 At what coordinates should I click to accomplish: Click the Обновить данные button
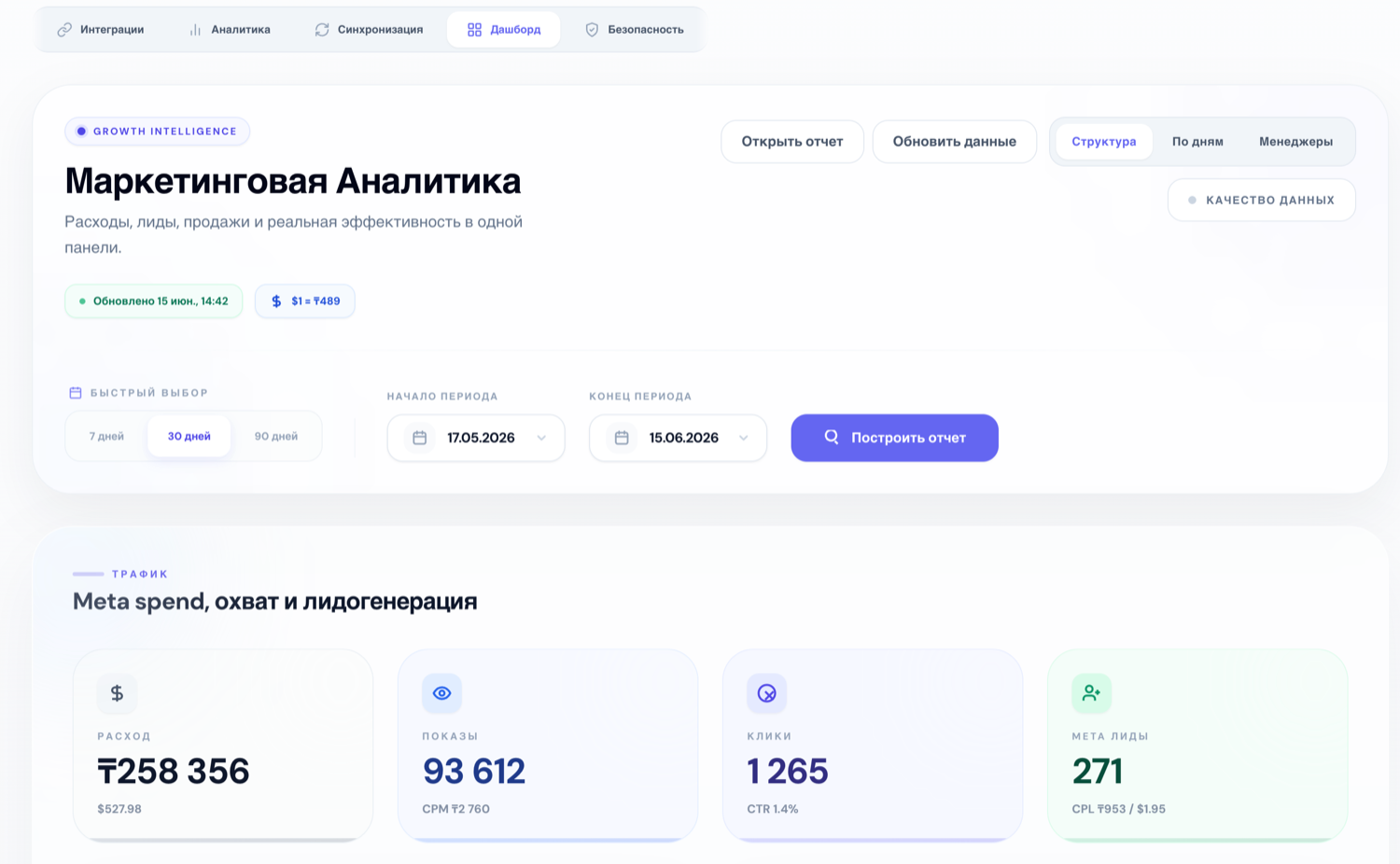coord(955,142)
